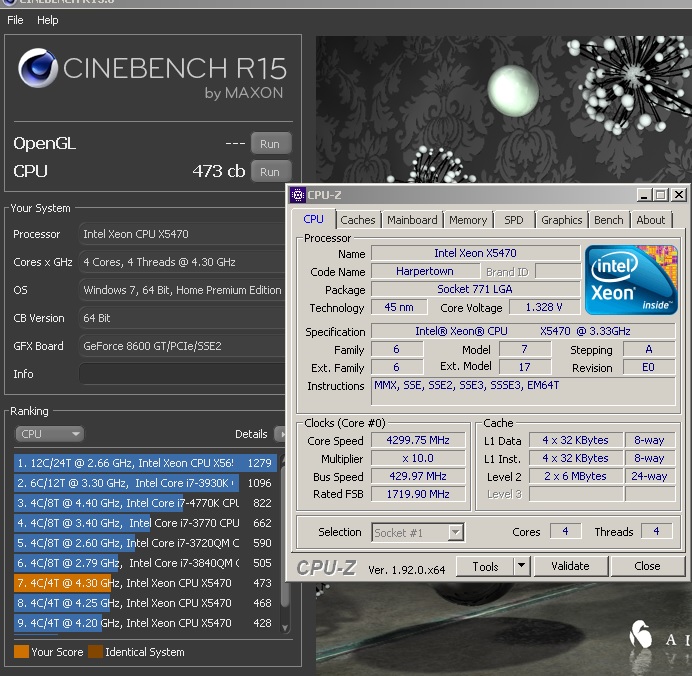The width and height of the screenshot is (692, 676).
Task: Click the Cinebench R15 logo sphere
Action: point(38,68)
